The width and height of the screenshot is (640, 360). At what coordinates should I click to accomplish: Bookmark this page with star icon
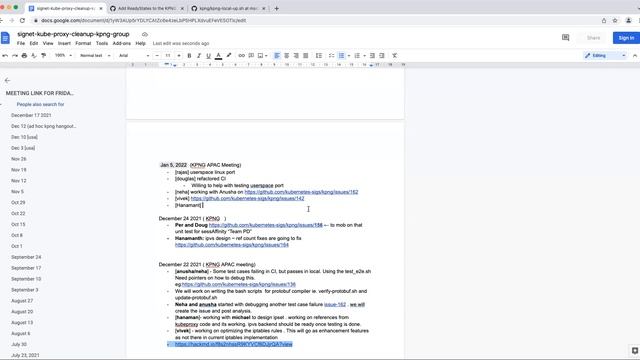click(x=615, y=20)
